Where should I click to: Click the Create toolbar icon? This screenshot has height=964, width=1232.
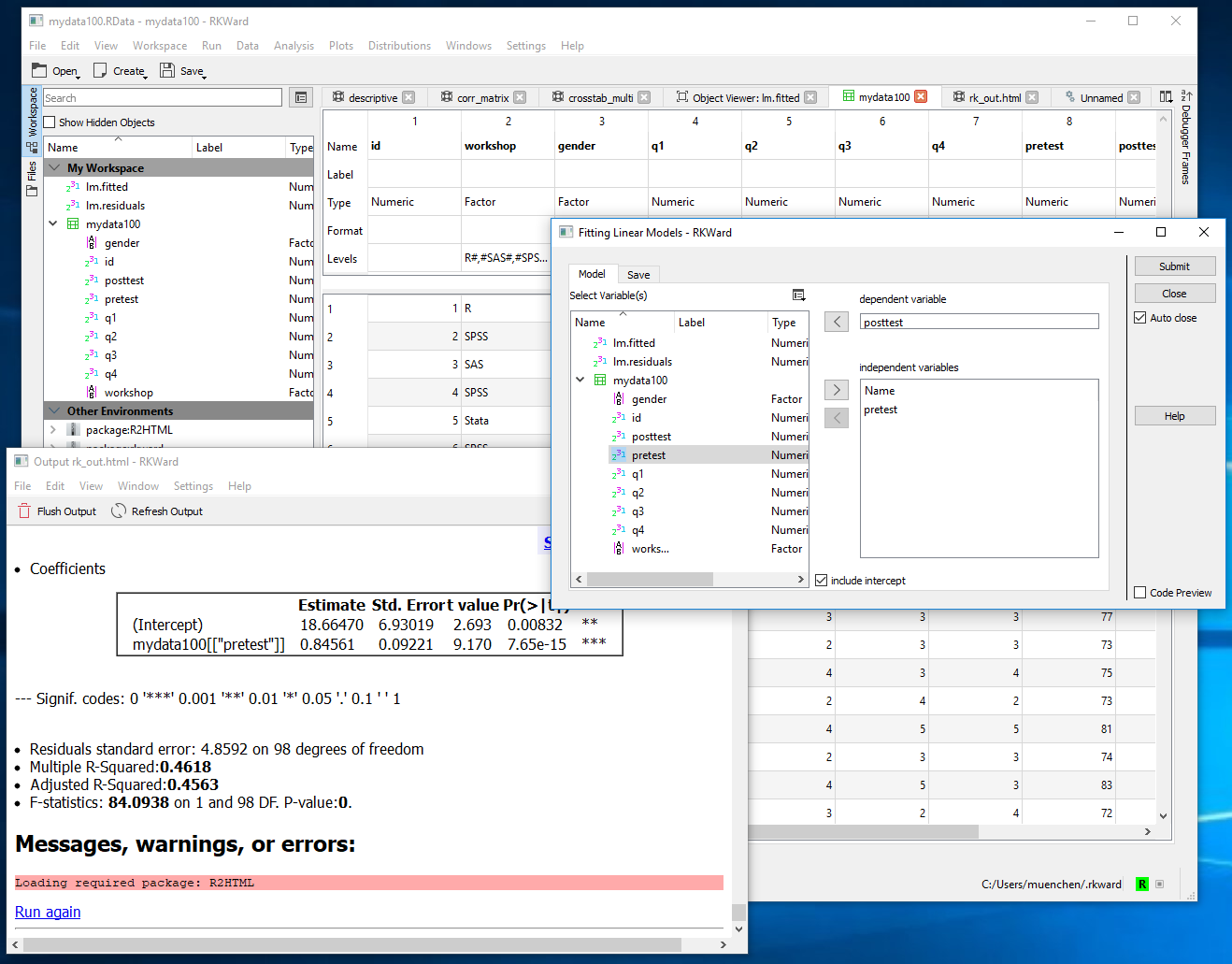pos(119,70)
